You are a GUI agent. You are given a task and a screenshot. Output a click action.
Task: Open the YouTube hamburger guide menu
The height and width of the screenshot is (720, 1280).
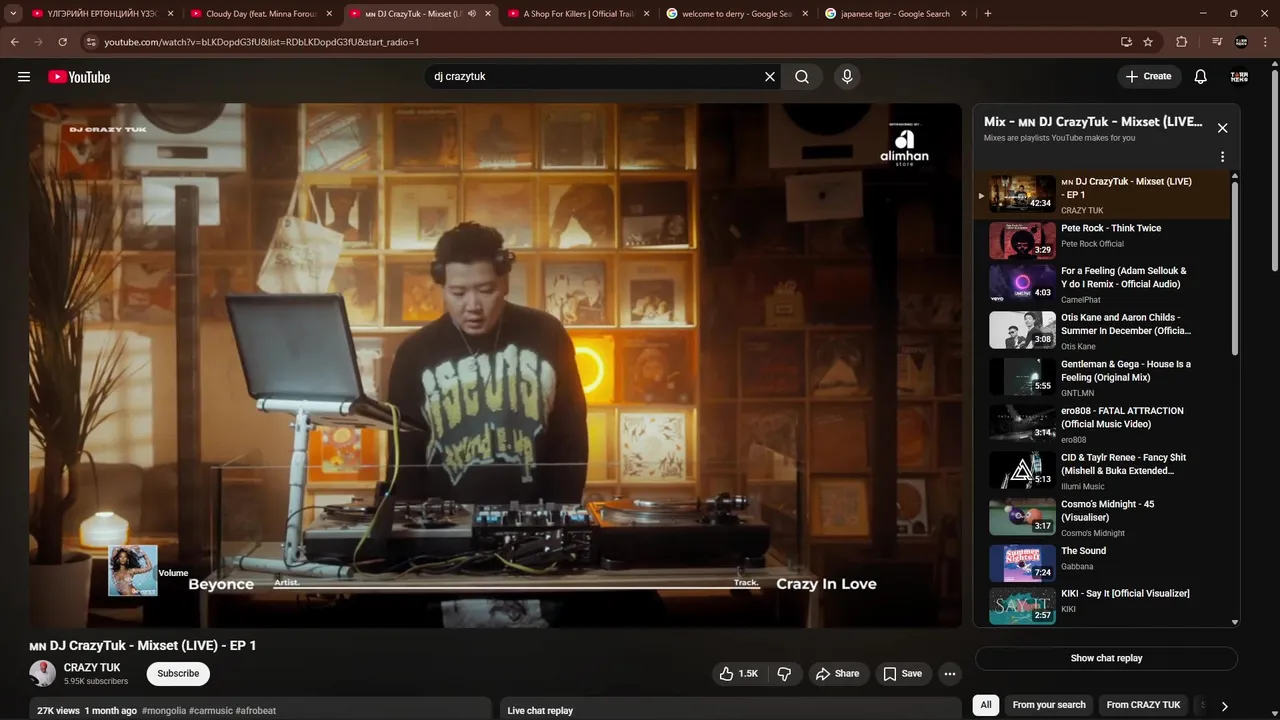point(24,77)
